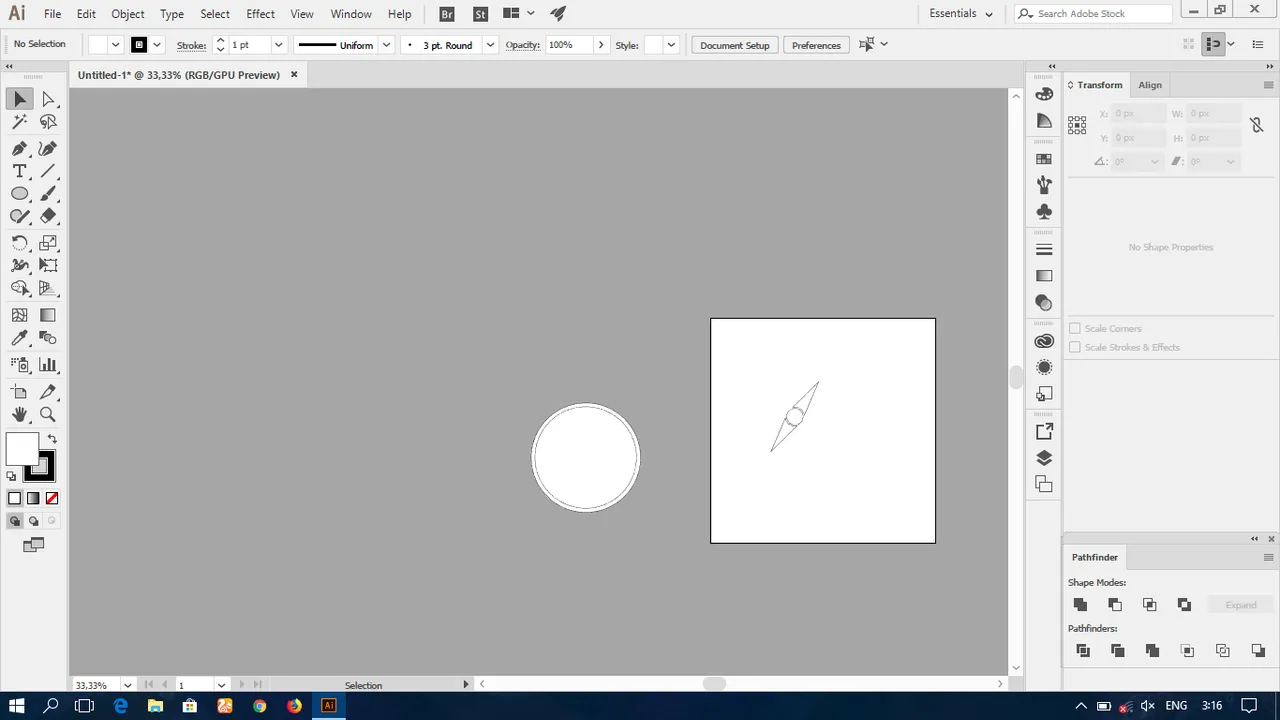The width and height of the screenshot is (1280, 720).
Task: Click the Pathfinder panel tab
Action: [1095, 557]
